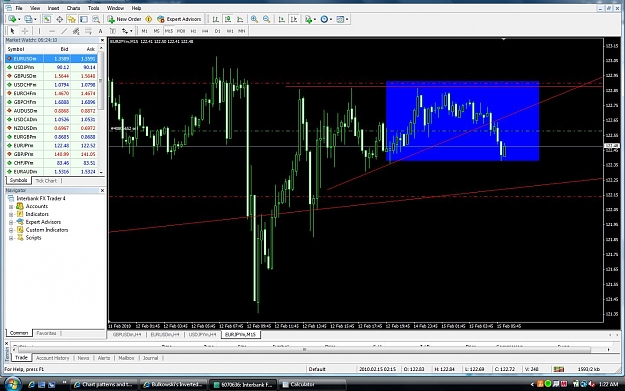Click the Windows Start button

pos(13,384)
